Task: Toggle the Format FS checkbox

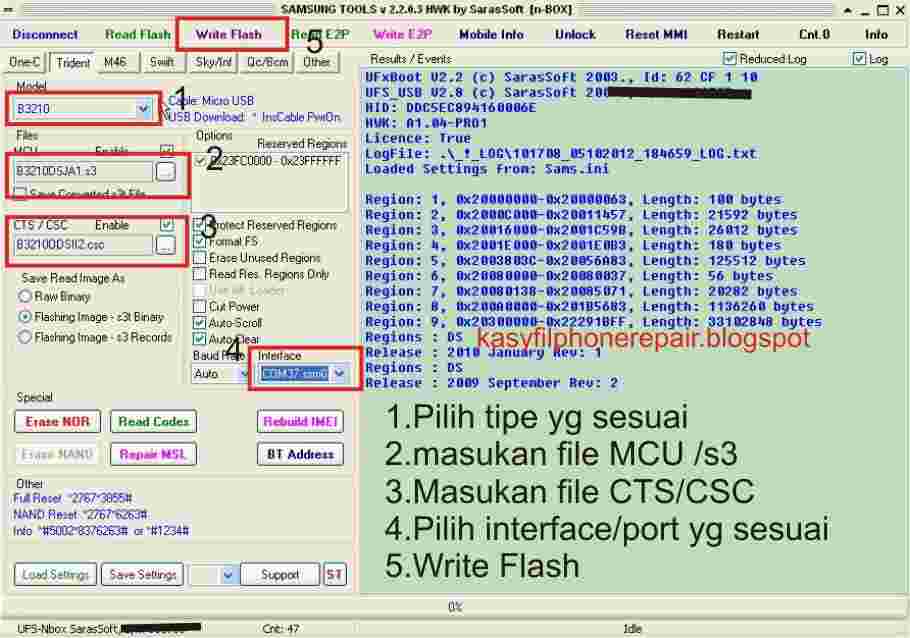Action: tap(199, 241)
